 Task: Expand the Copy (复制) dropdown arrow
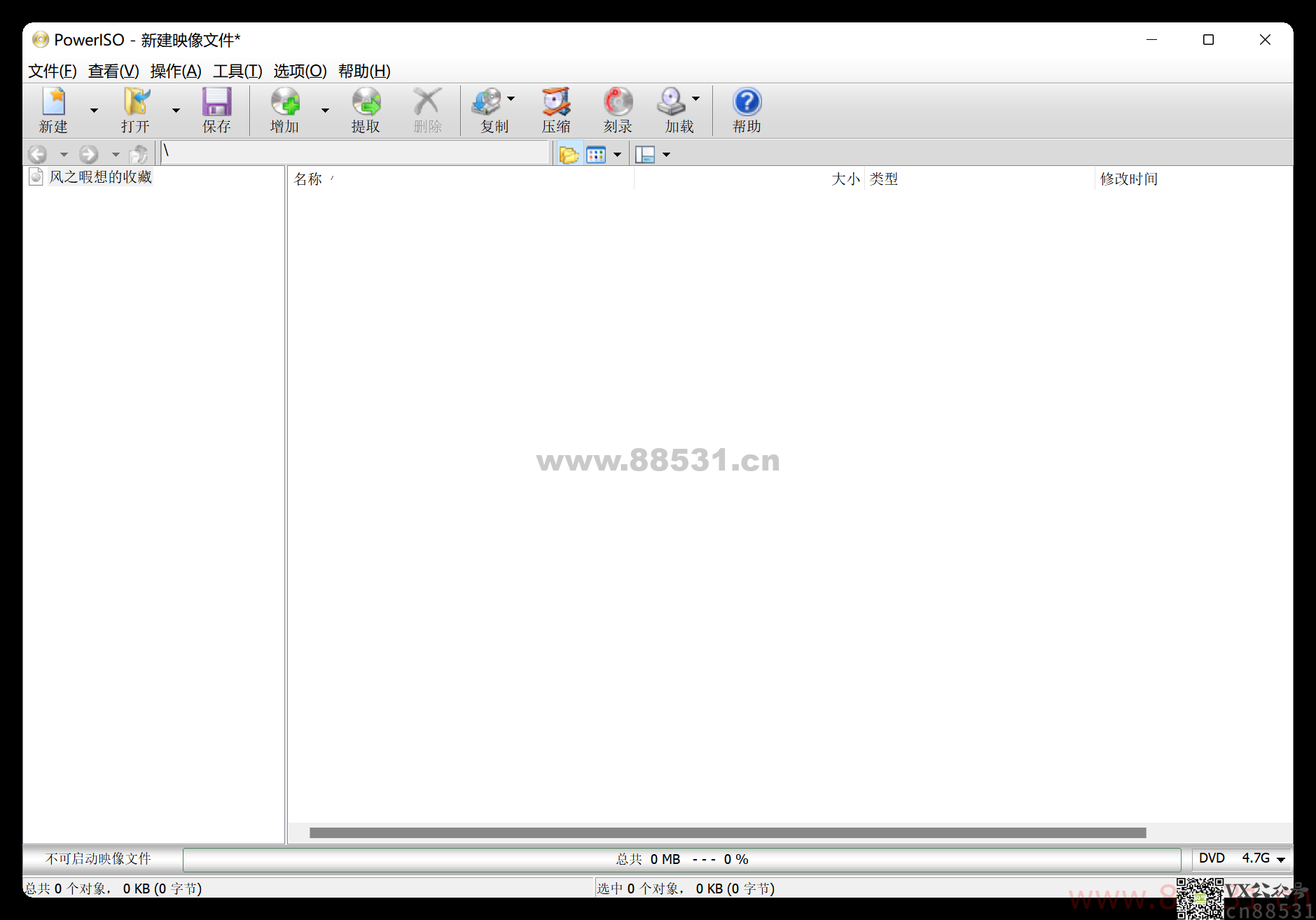511,99
